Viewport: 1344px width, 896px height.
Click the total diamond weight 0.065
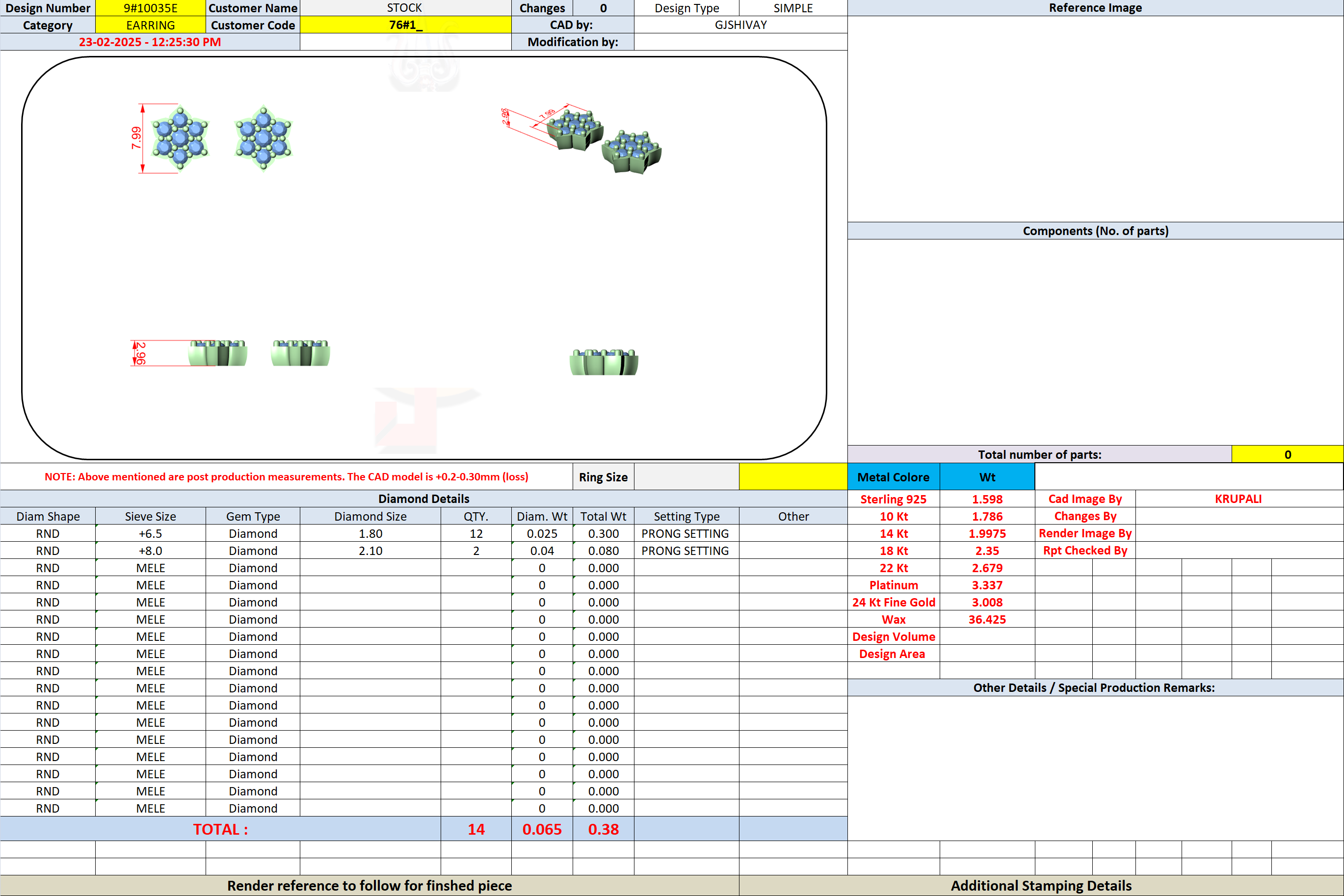click(542, 829)
